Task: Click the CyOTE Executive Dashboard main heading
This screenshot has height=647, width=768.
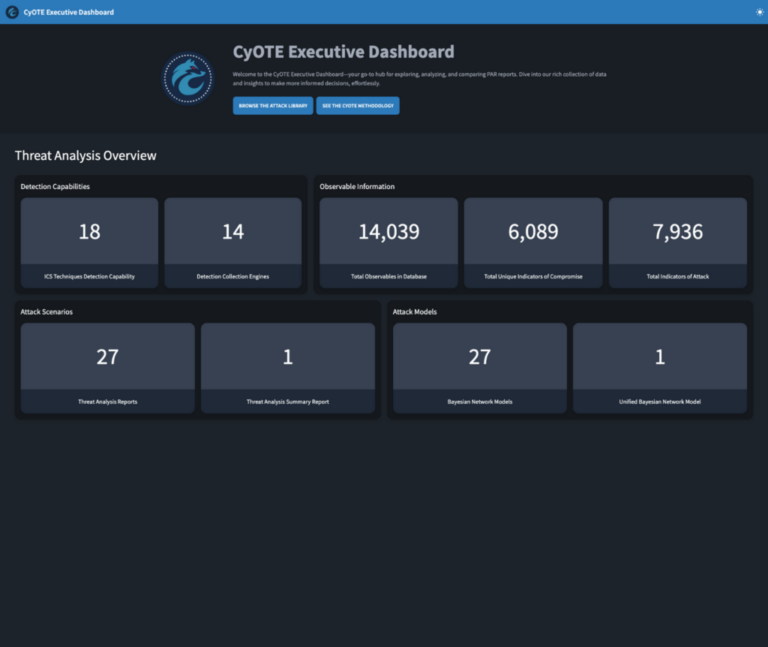Action: pos(343,52)
